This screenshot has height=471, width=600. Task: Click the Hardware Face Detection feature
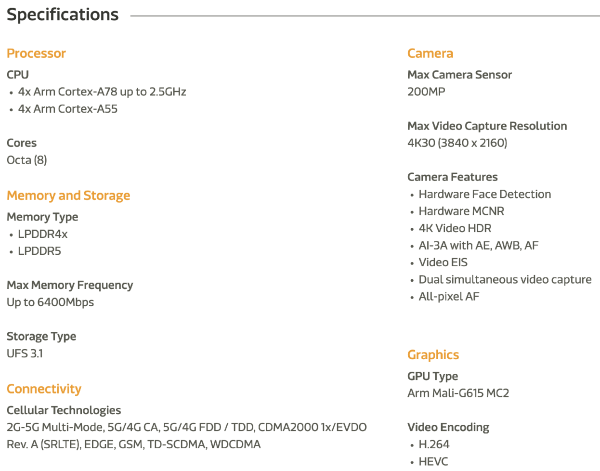(484, 194)
